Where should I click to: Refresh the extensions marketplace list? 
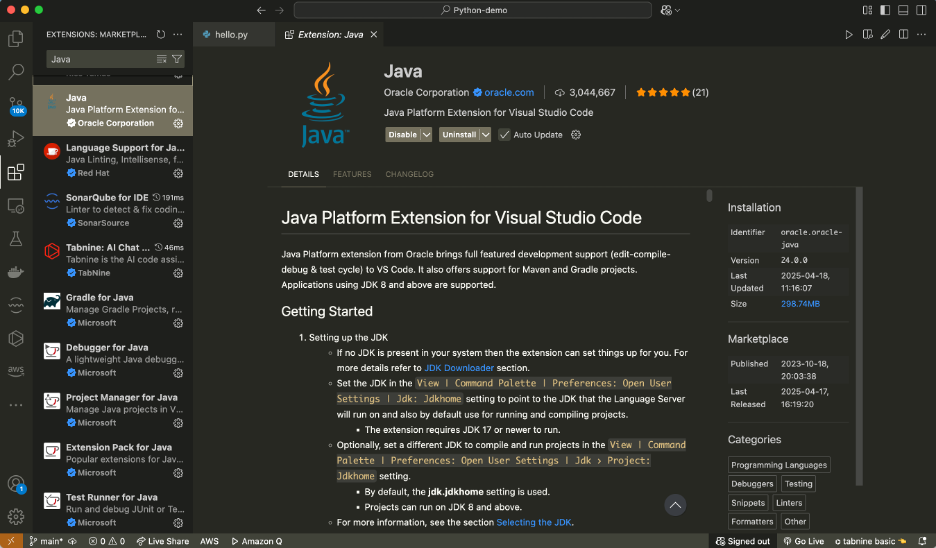click(161, 35)
